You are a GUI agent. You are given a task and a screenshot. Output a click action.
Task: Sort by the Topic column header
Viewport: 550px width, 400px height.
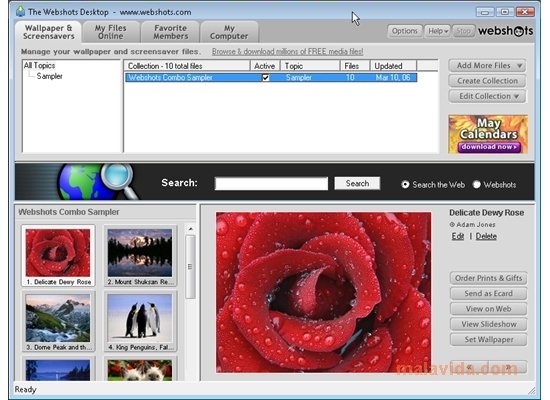(310, 66)
